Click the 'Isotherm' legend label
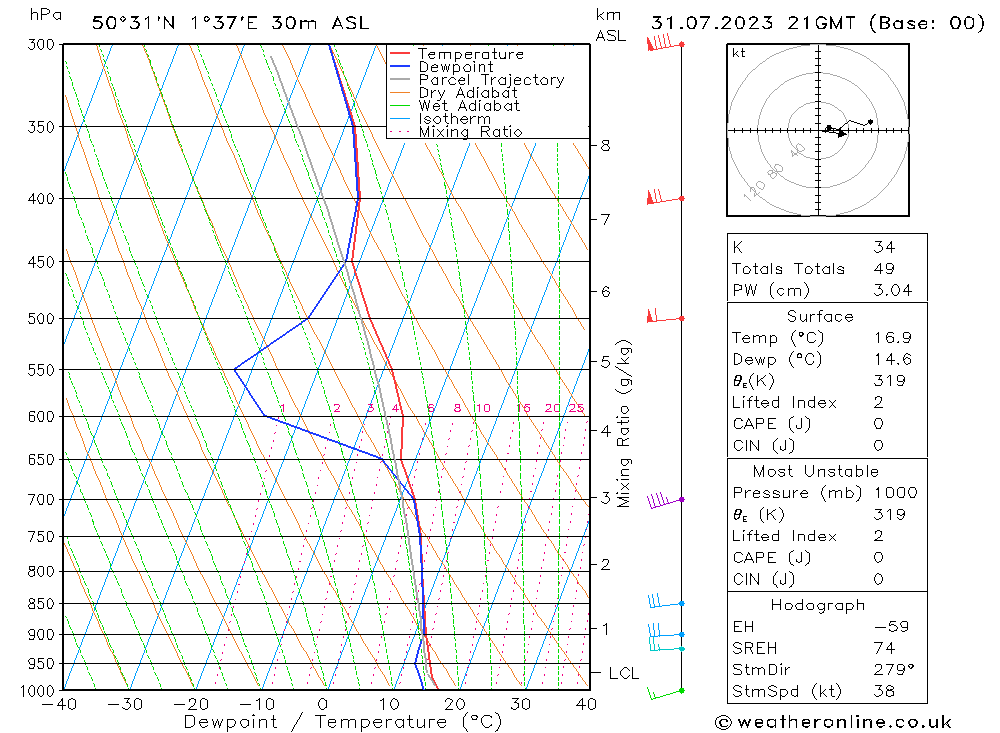The height and width of the screenshot is (733, 1000). tap(455, 119)
